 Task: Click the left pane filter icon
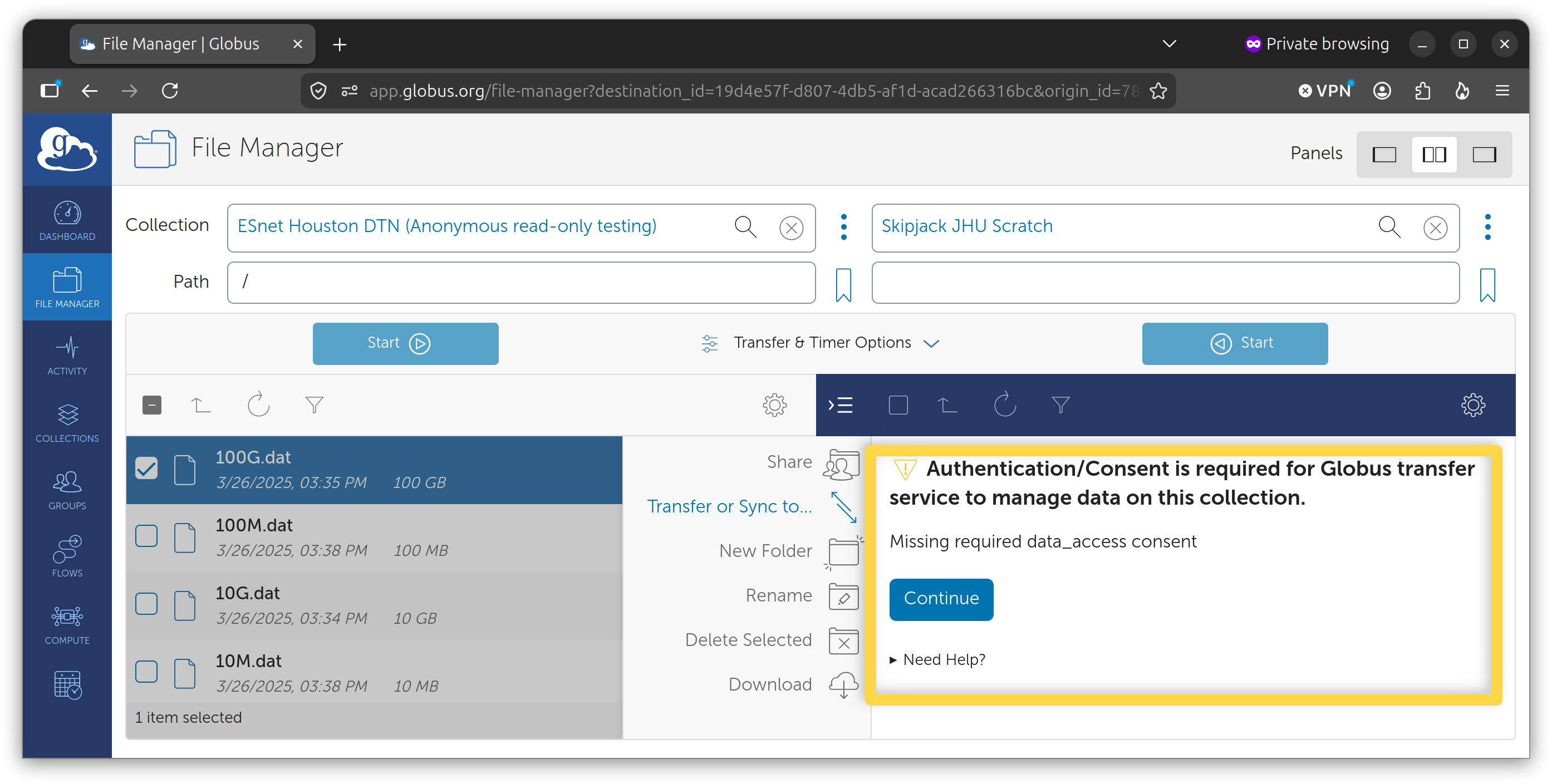tap(315, 405)
